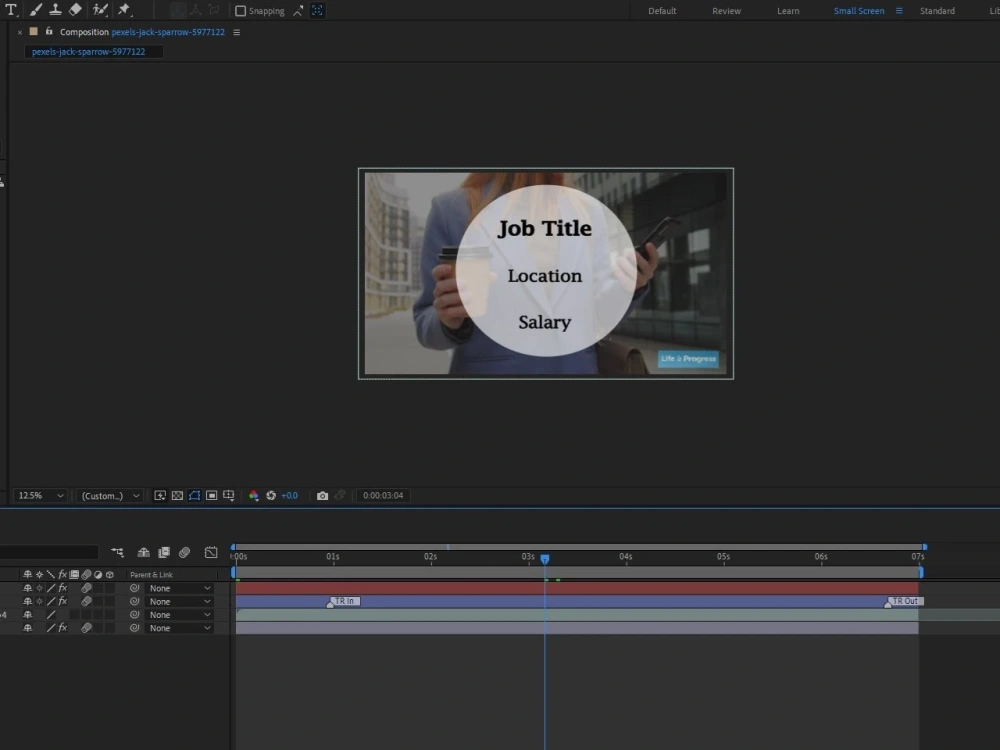Switch to the Review workspace
Screen dimensions: 1000x750
click(x=726, y=11)
